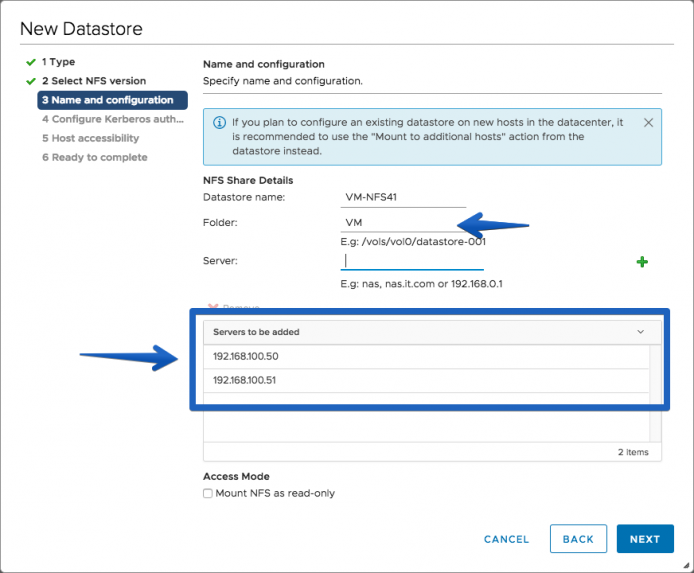
Task: Click the Server input field
Action: tap(412, 261)
